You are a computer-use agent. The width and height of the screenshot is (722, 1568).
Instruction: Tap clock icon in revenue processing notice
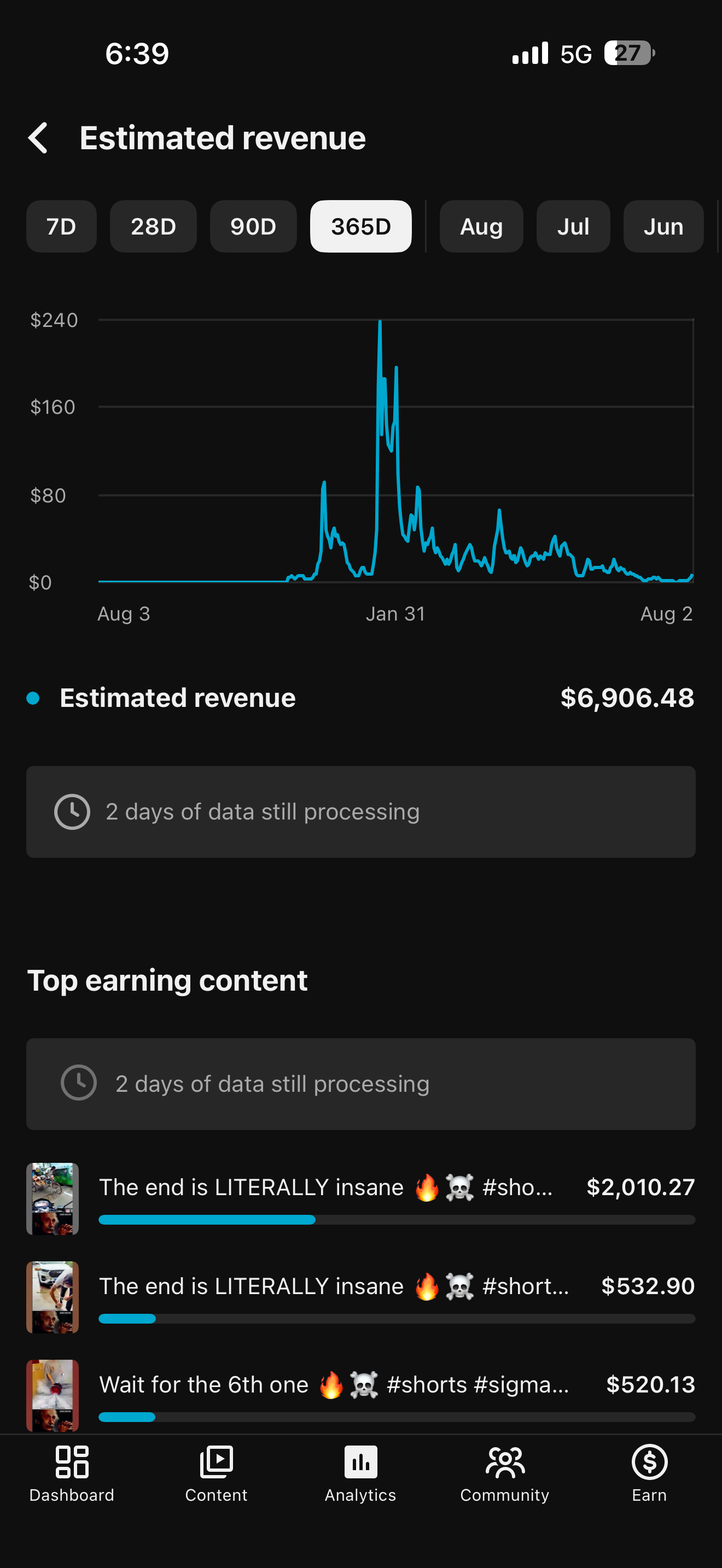72,811
